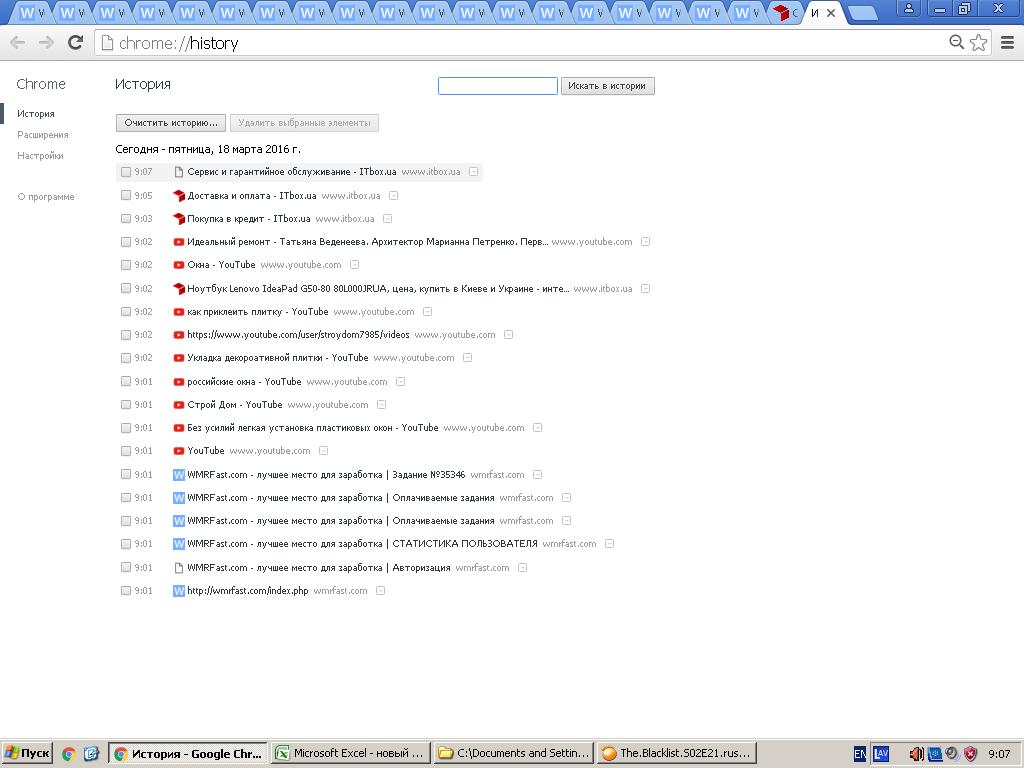Open the dropdown next to 'Доставка и оплата' www.itbox.ua
The width and height of the screenshot is (1024, 768).
pos(394,195)
